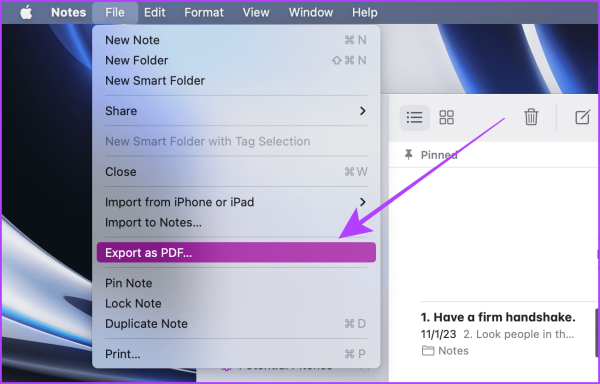Click Export as PDF…
Viewport: 600px width, 384px height.
click(x=236, y=252)
